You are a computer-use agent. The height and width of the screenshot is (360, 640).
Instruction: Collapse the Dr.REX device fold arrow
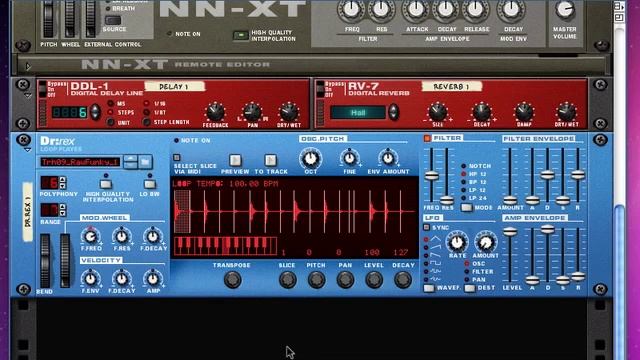(x=27, y=150)
